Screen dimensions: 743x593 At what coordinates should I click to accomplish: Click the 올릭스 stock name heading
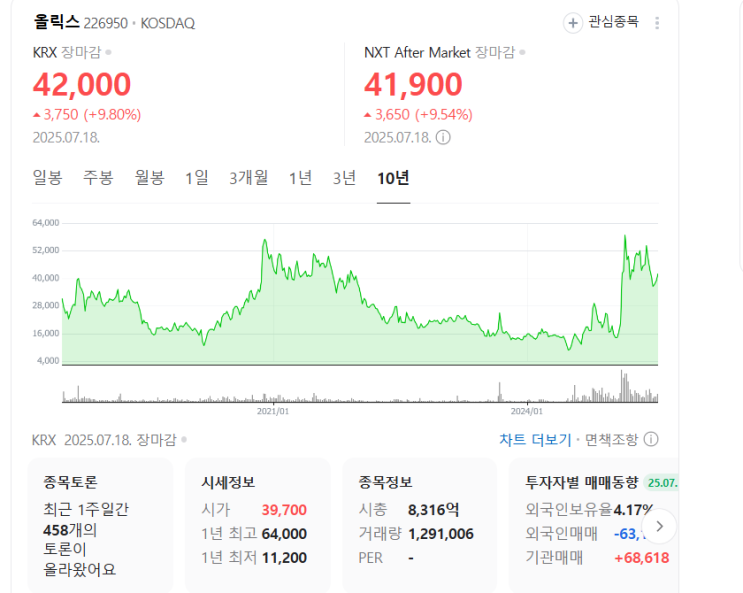click(56, 22)
